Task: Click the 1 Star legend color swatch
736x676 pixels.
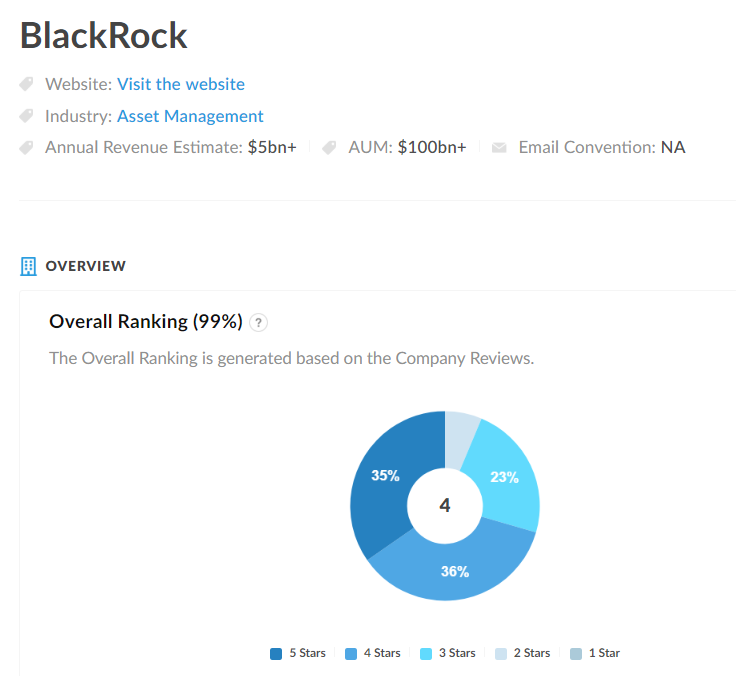Action: (575, 654)
